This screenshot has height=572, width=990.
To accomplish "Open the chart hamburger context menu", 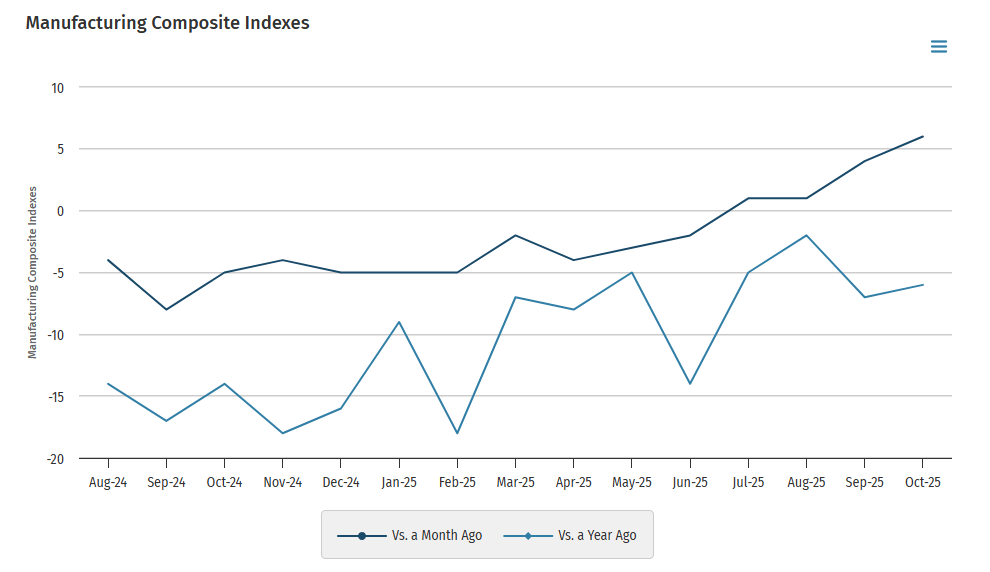I will (938, 47).
